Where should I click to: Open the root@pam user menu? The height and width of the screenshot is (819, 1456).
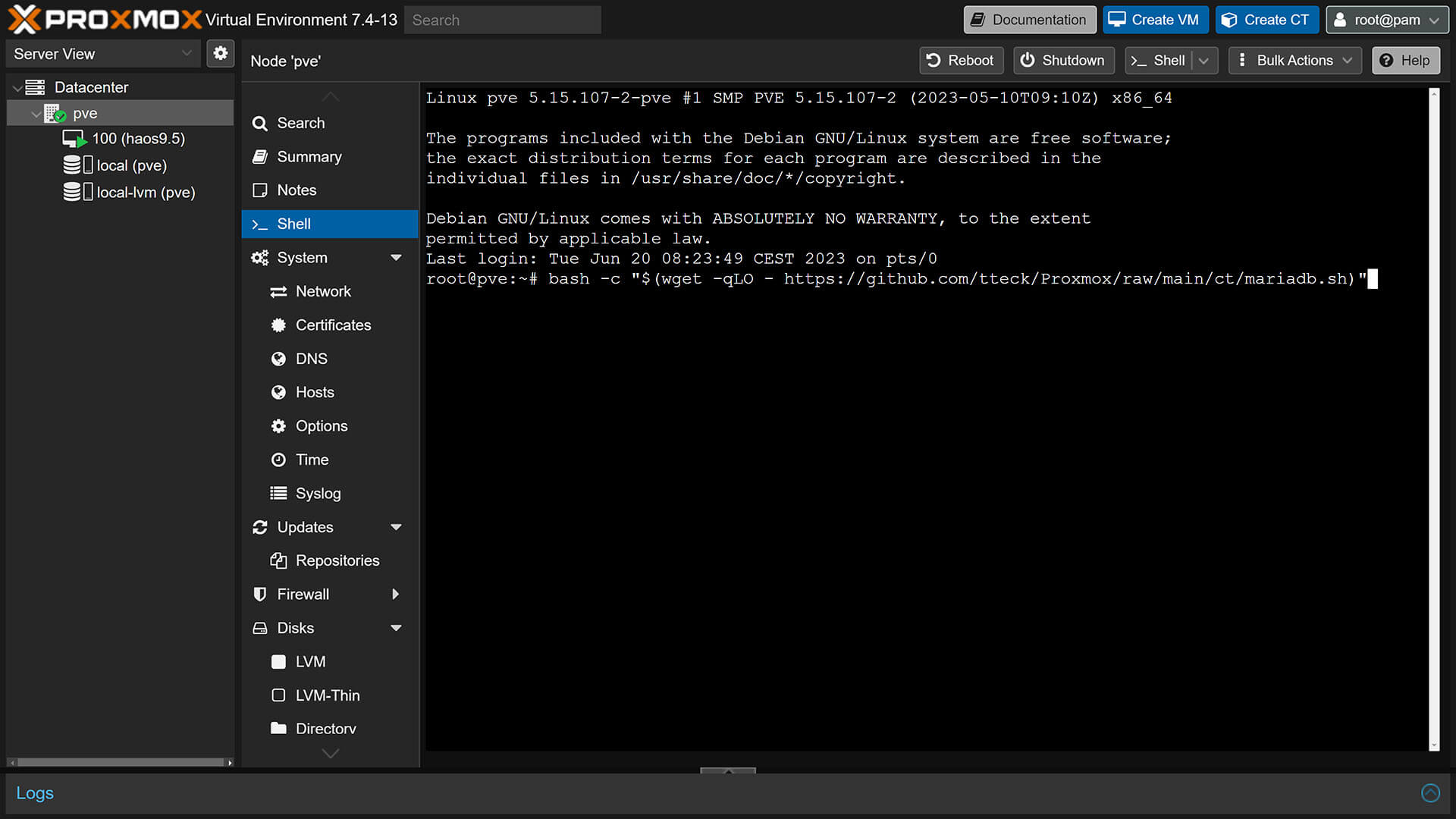1387,20
